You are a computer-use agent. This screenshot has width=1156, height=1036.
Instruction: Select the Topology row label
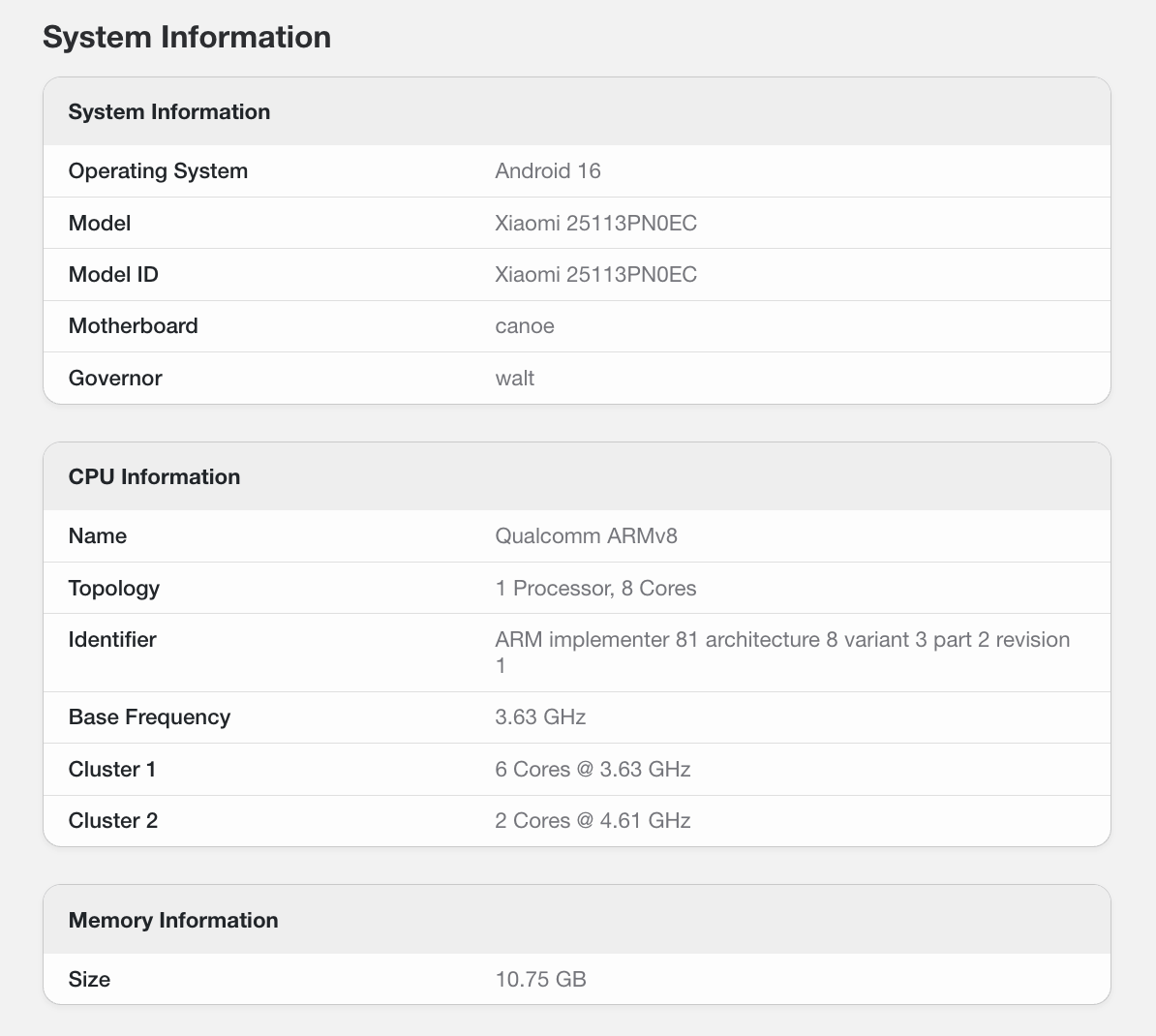[x=114, y=588]
